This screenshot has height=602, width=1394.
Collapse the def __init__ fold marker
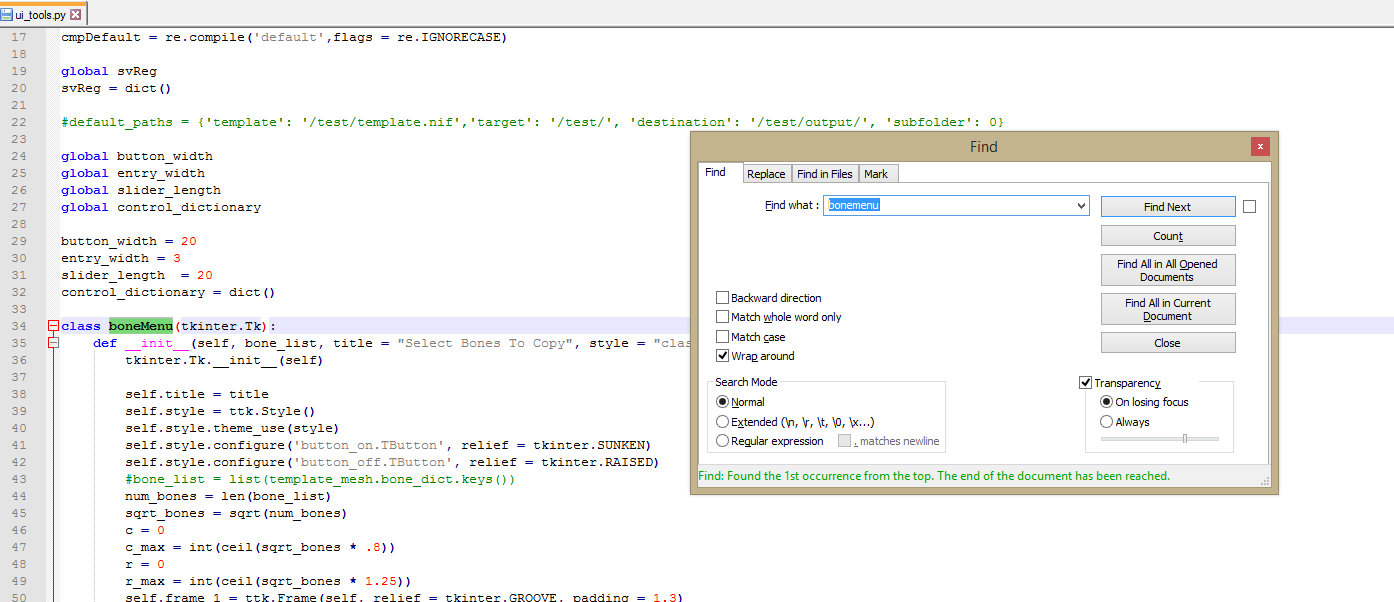(x=53, y=343)
